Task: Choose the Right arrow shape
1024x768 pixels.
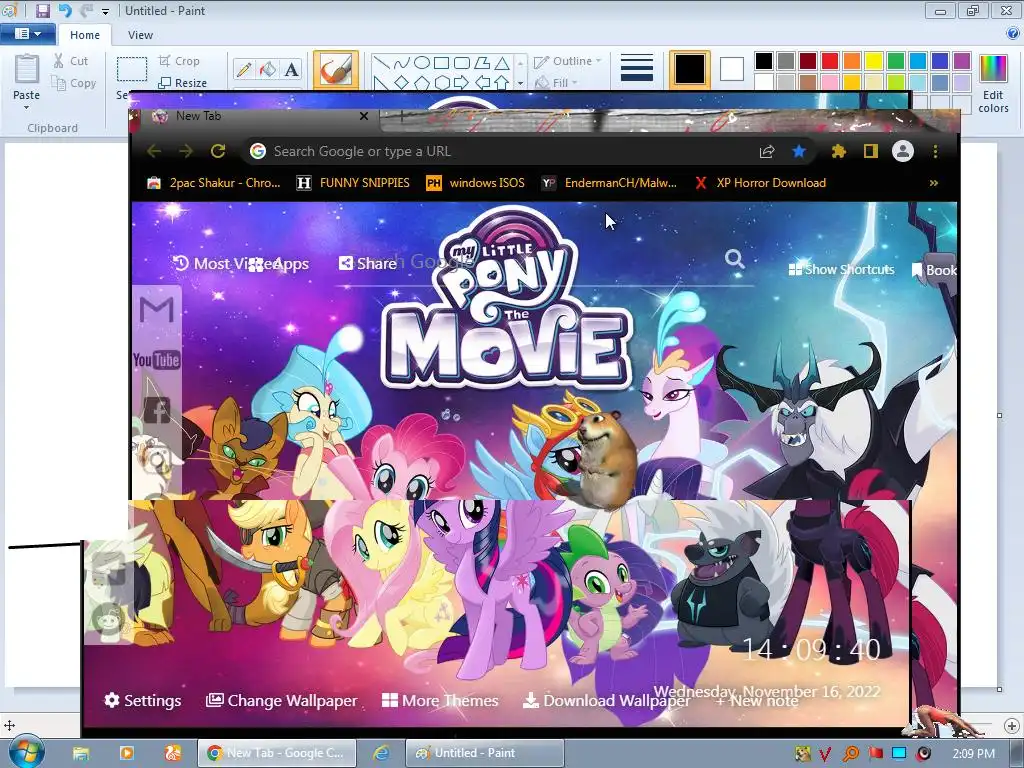Action: (x=462, y=82)
